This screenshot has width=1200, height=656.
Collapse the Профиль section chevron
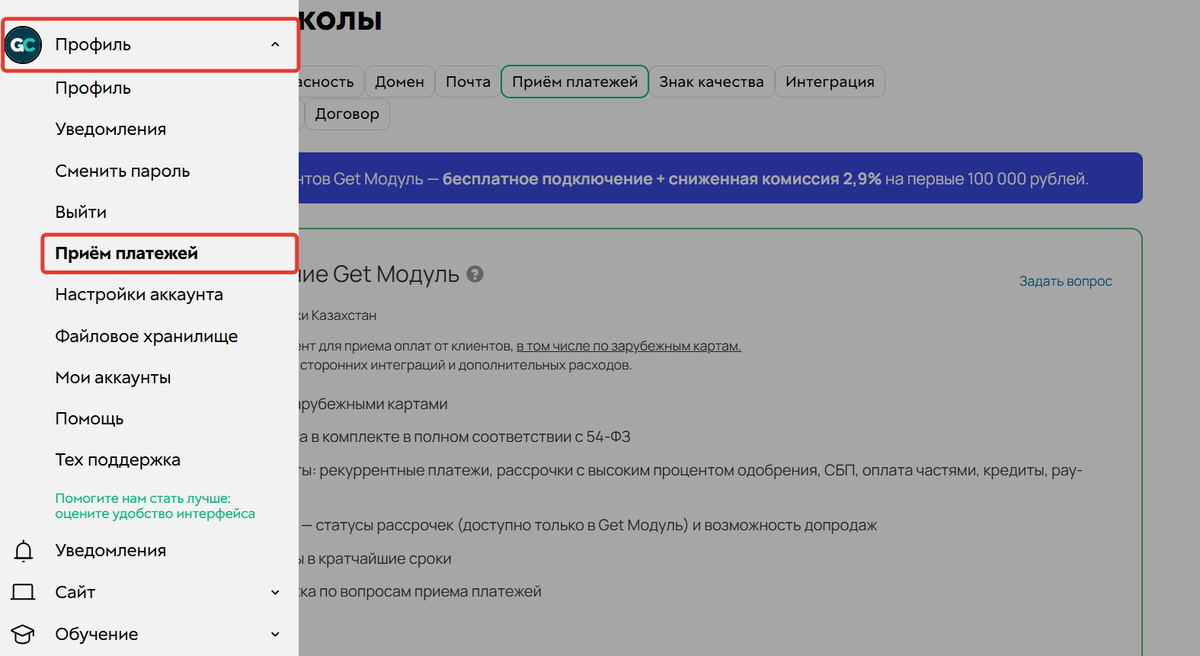[275, 45]
